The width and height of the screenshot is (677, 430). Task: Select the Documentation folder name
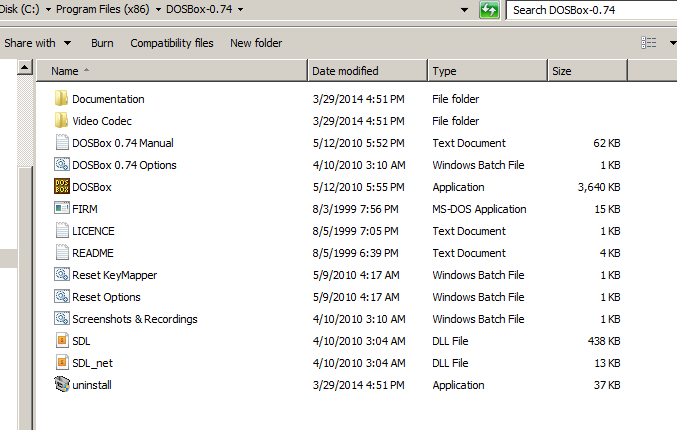point(108,99)
